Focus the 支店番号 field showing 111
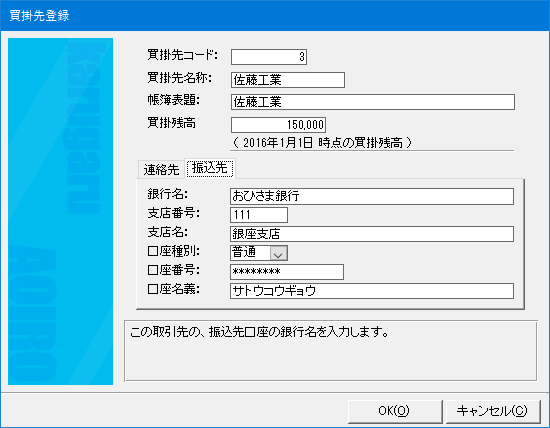The height and width of the screenshot is (428, 550). [259, 215]
